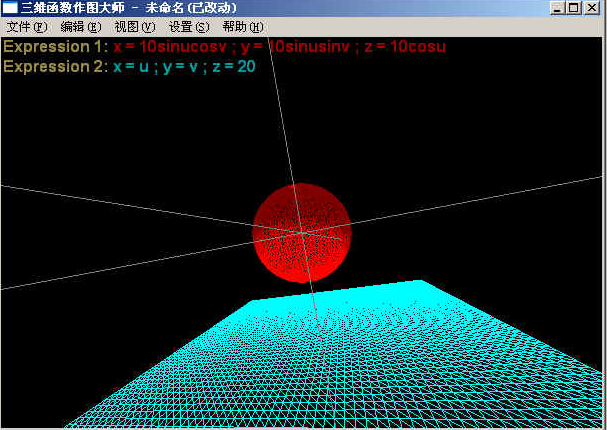Open the 文件(F) menu
607x430 pixels.
click(27, 27)
